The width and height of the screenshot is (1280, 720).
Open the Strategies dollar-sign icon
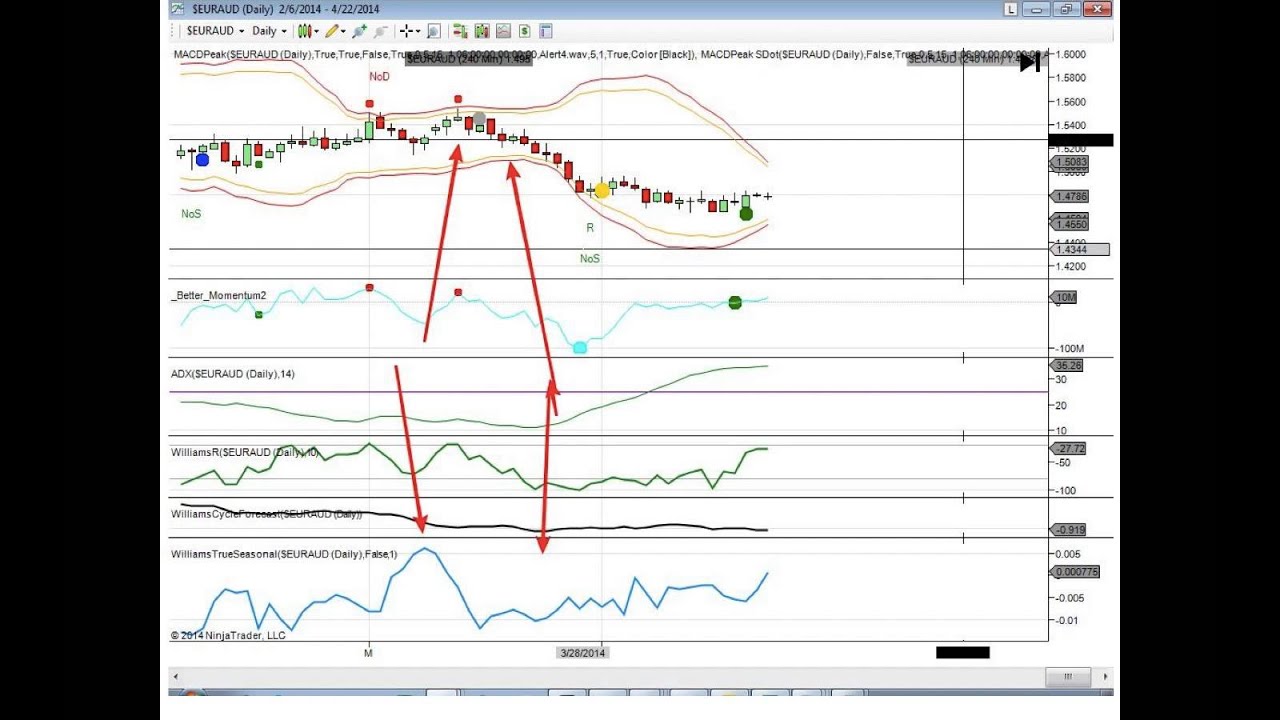click(524, 31)
